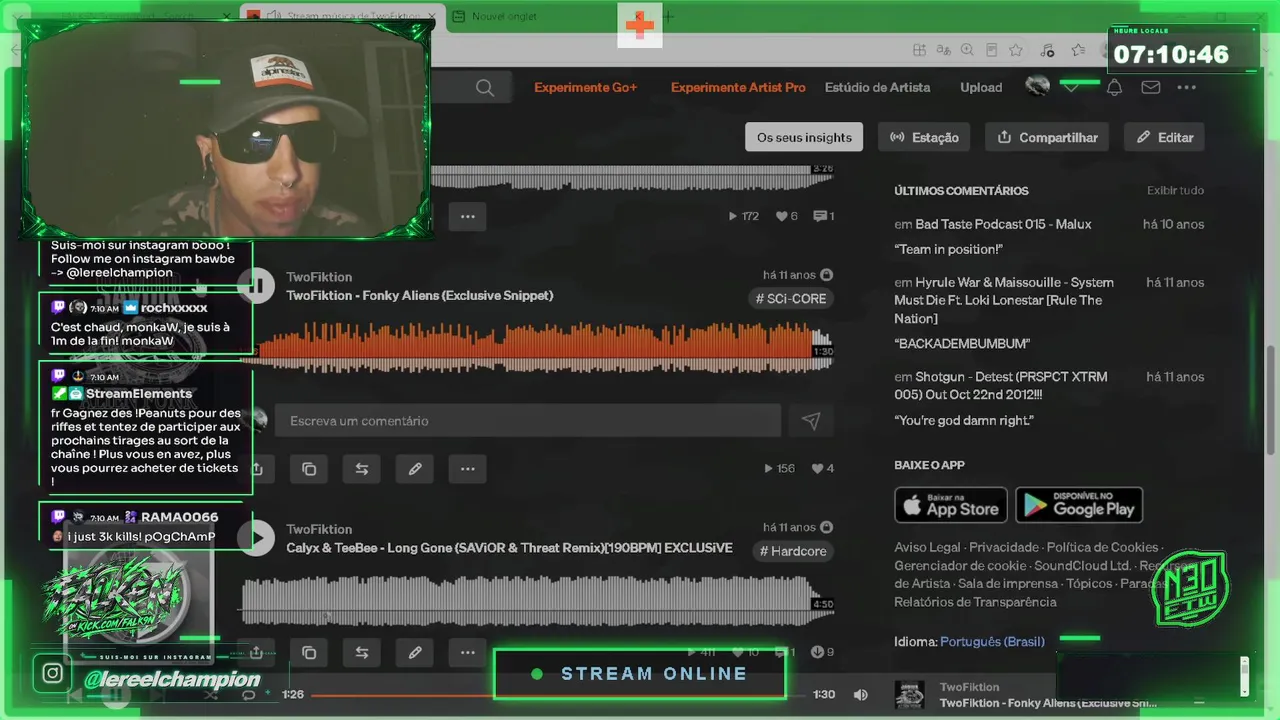Open more options for the Calyx & TeeBee track
Viewport: 1280px width, 720px height.
(467, 653)
